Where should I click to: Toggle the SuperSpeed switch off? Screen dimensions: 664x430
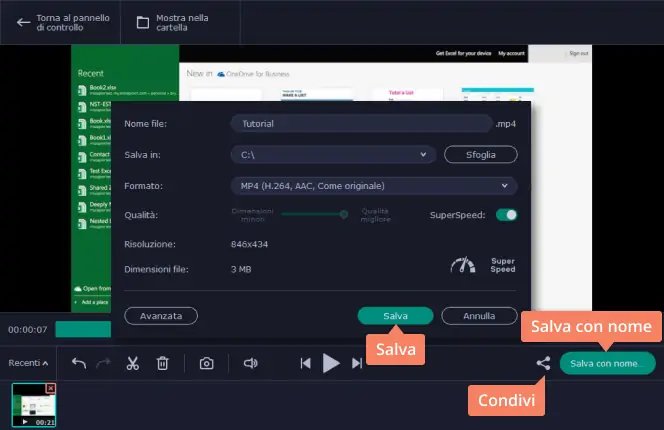click(x=506, y=215)
